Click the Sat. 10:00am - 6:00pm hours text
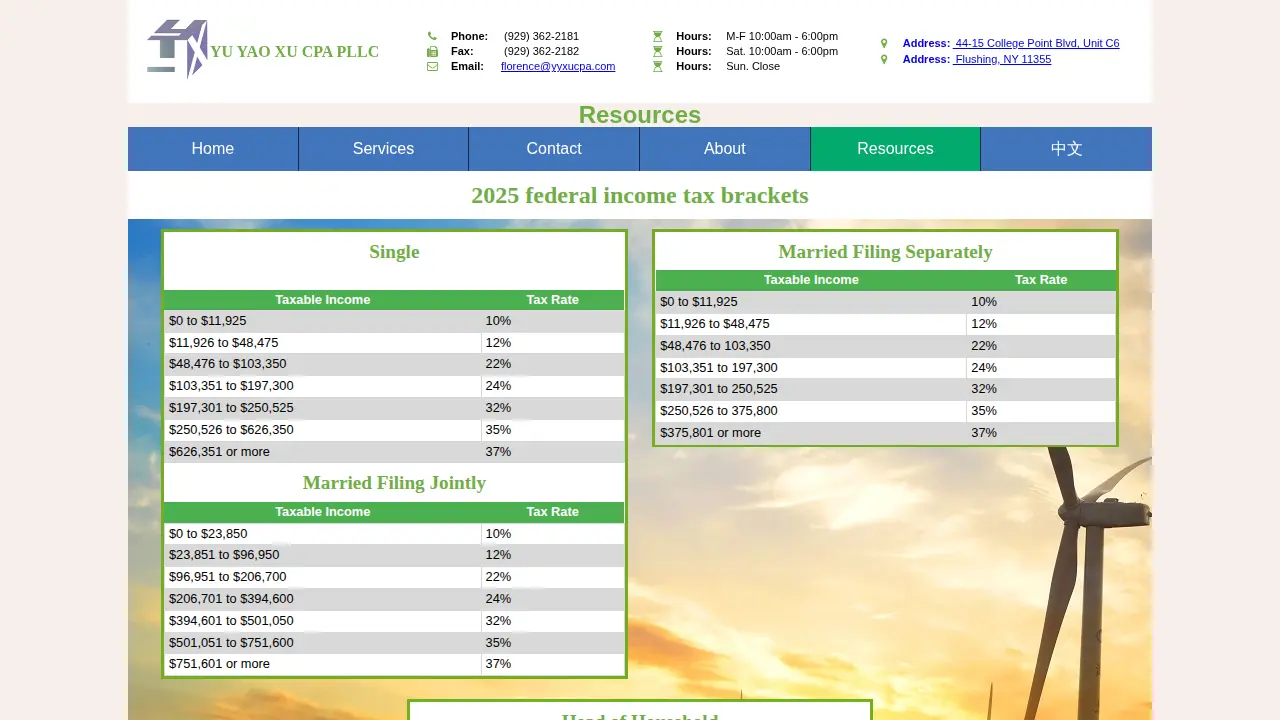This screenshot has height=720, width=1280. tap(782, 51)
